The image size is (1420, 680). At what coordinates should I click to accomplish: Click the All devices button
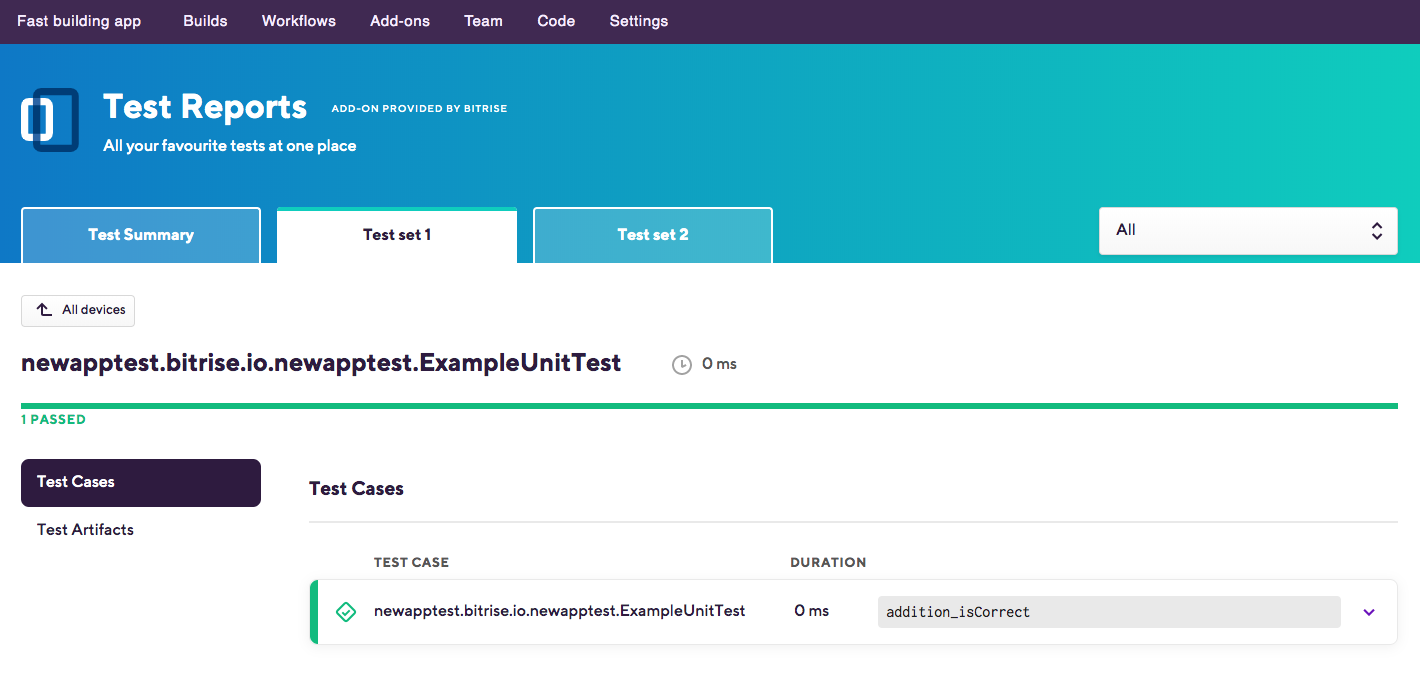tap(78, 310)
